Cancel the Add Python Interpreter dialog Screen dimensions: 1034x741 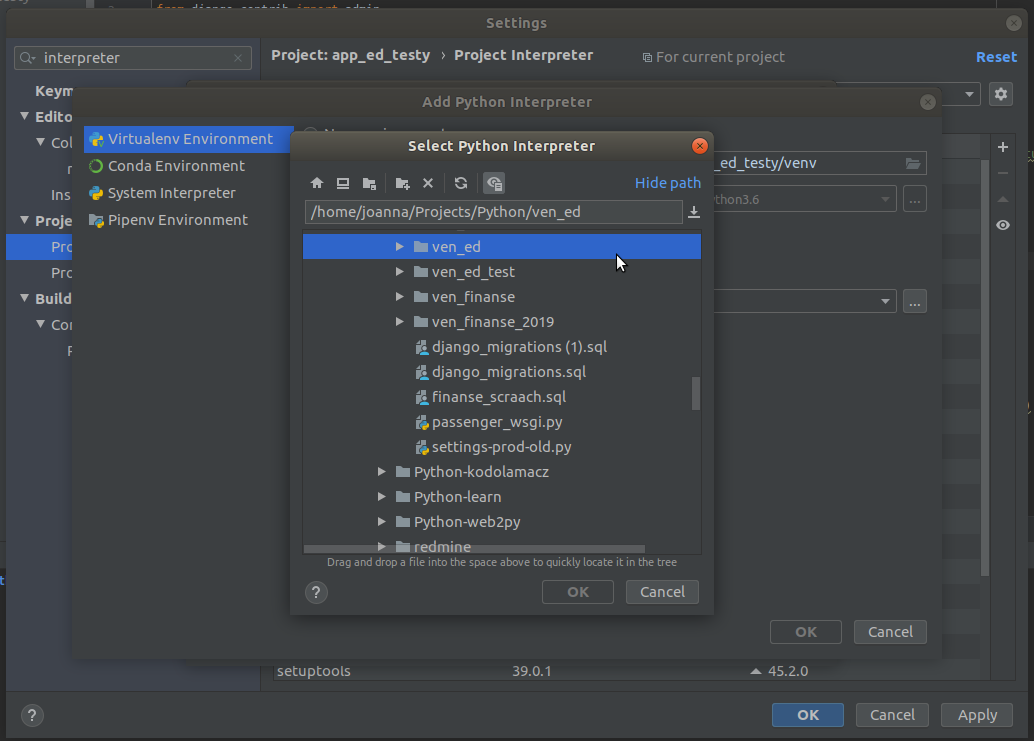(890, 632)
